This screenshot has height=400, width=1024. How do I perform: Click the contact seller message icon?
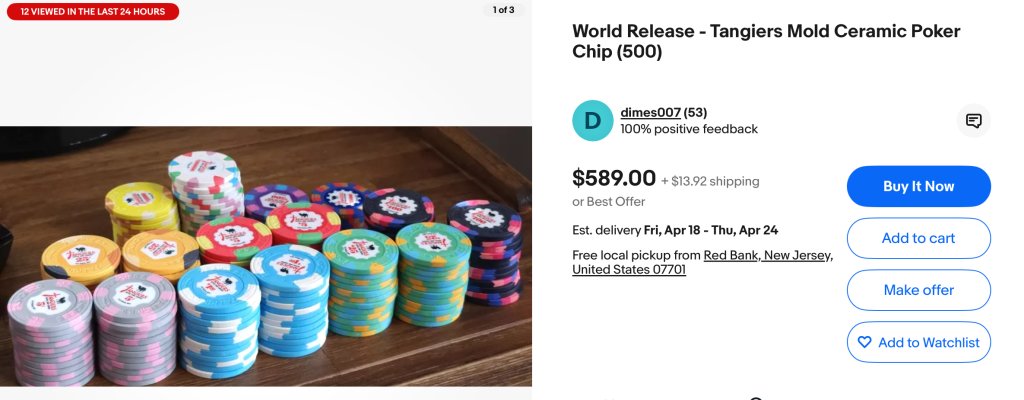pos(973,121)
